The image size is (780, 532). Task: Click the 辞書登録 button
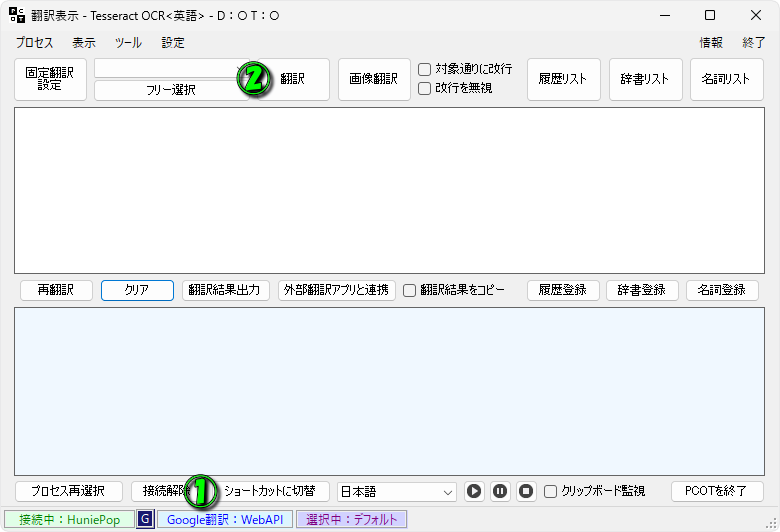[x=642, y=290]
